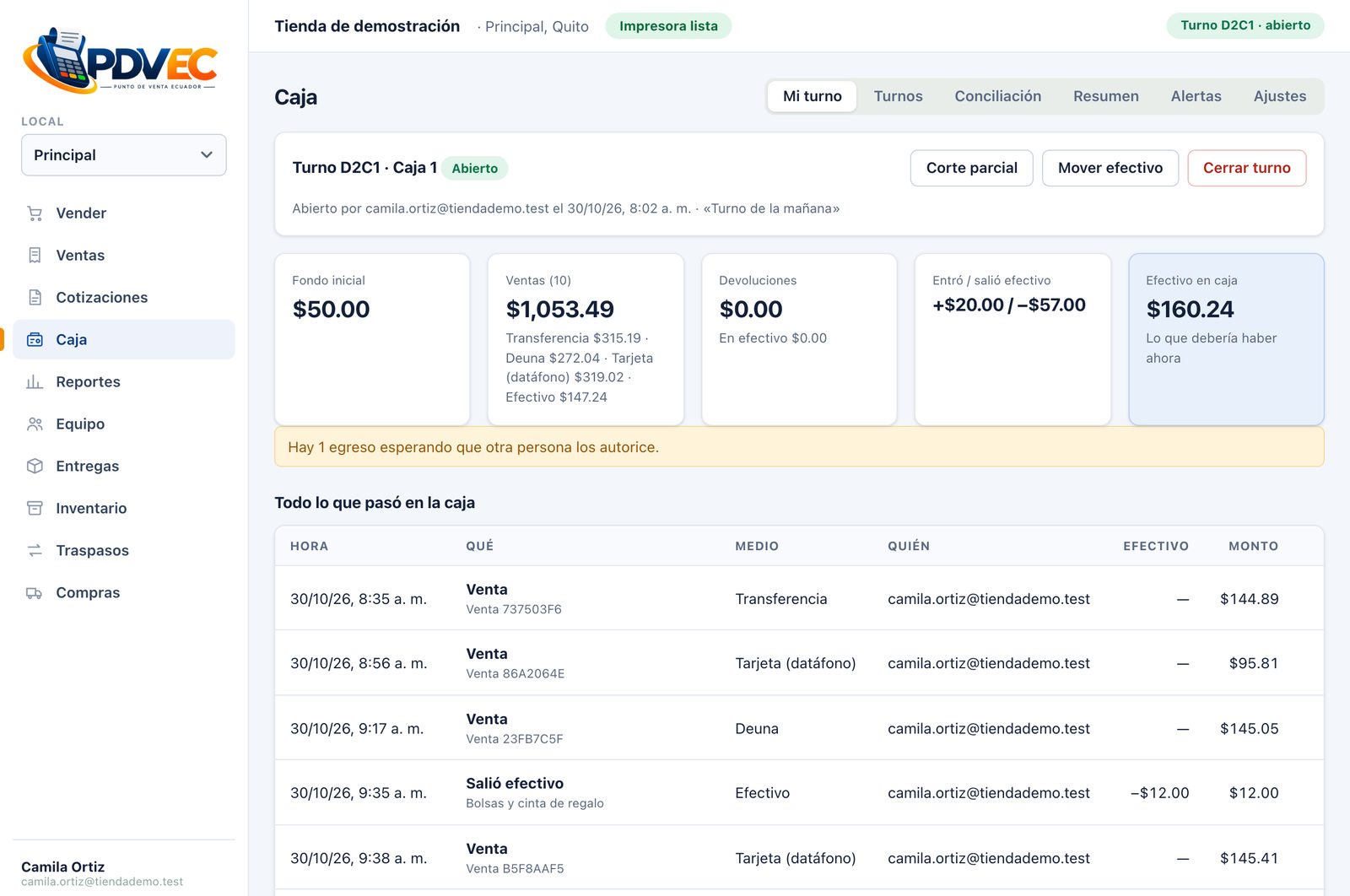Click the Venta 23FB7C5F row
Screen dimensions: 1350x896
click(x=799, y=728)
